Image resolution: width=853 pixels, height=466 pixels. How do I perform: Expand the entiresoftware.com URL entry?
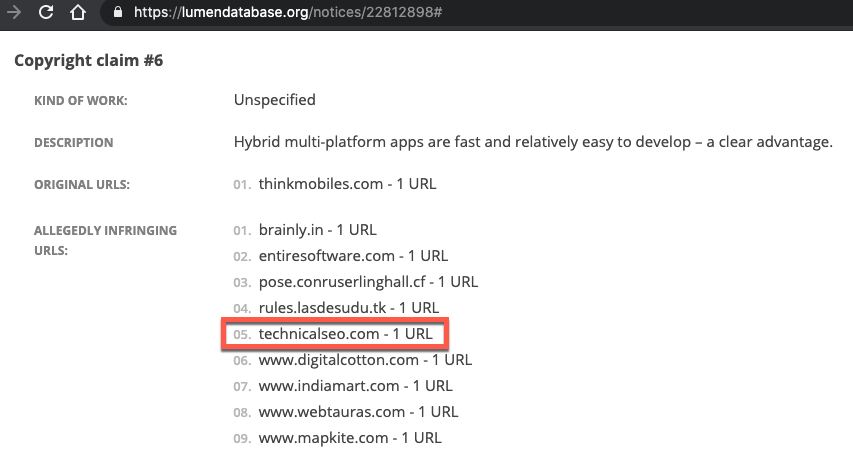coord(353,256)
